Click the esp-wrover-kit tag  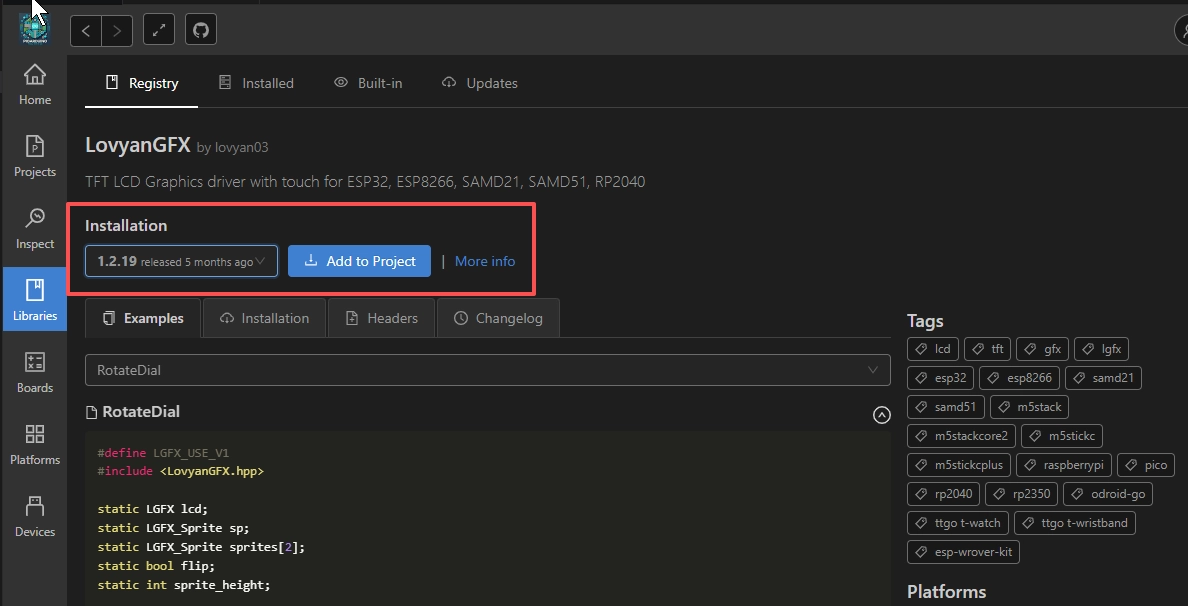(963, 552)
